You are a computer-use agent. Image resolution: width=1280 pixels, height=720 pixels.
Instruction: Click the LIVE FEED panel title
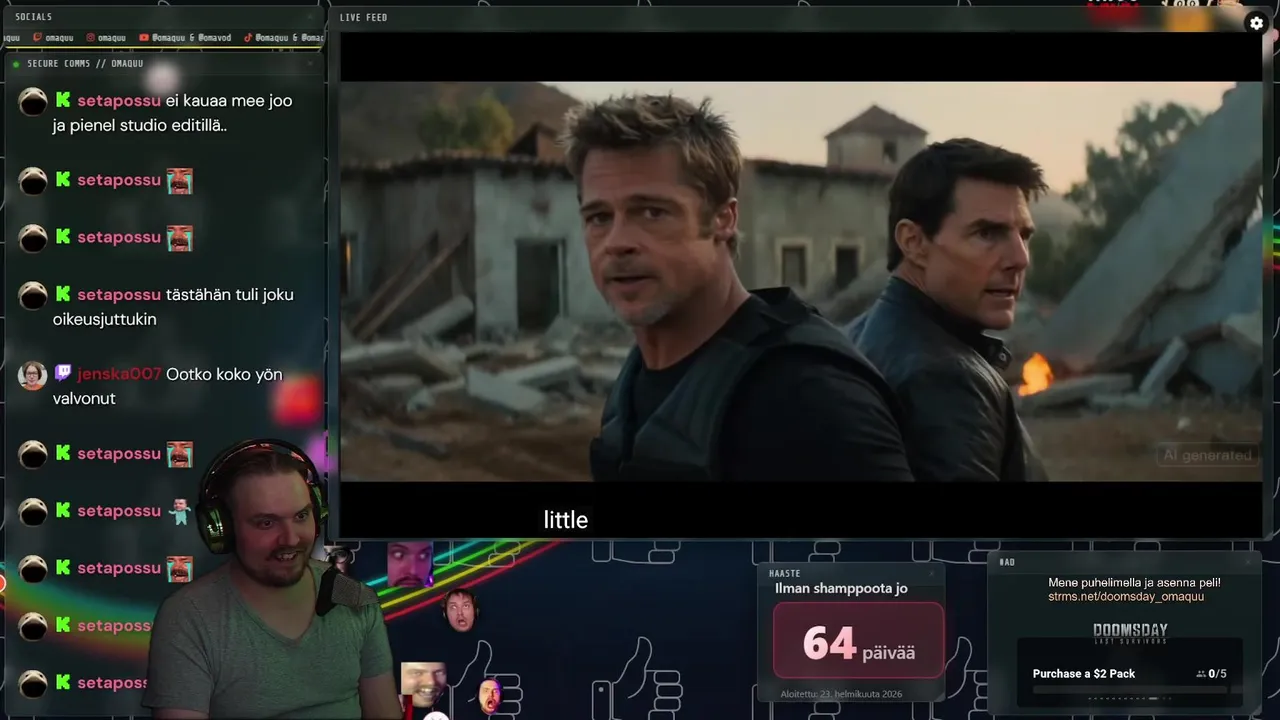tap(363, 17)
